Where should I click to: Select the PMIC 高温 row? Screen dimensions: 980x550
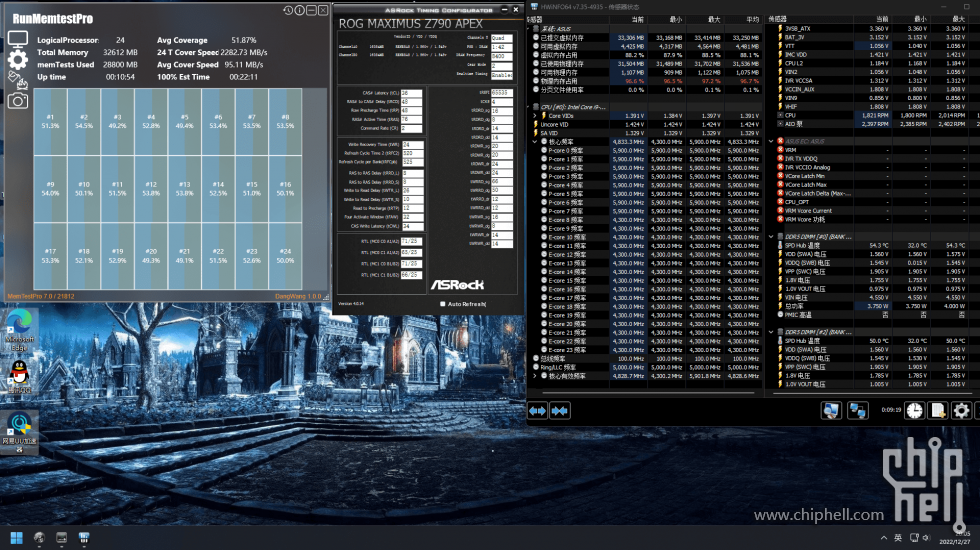873,315
